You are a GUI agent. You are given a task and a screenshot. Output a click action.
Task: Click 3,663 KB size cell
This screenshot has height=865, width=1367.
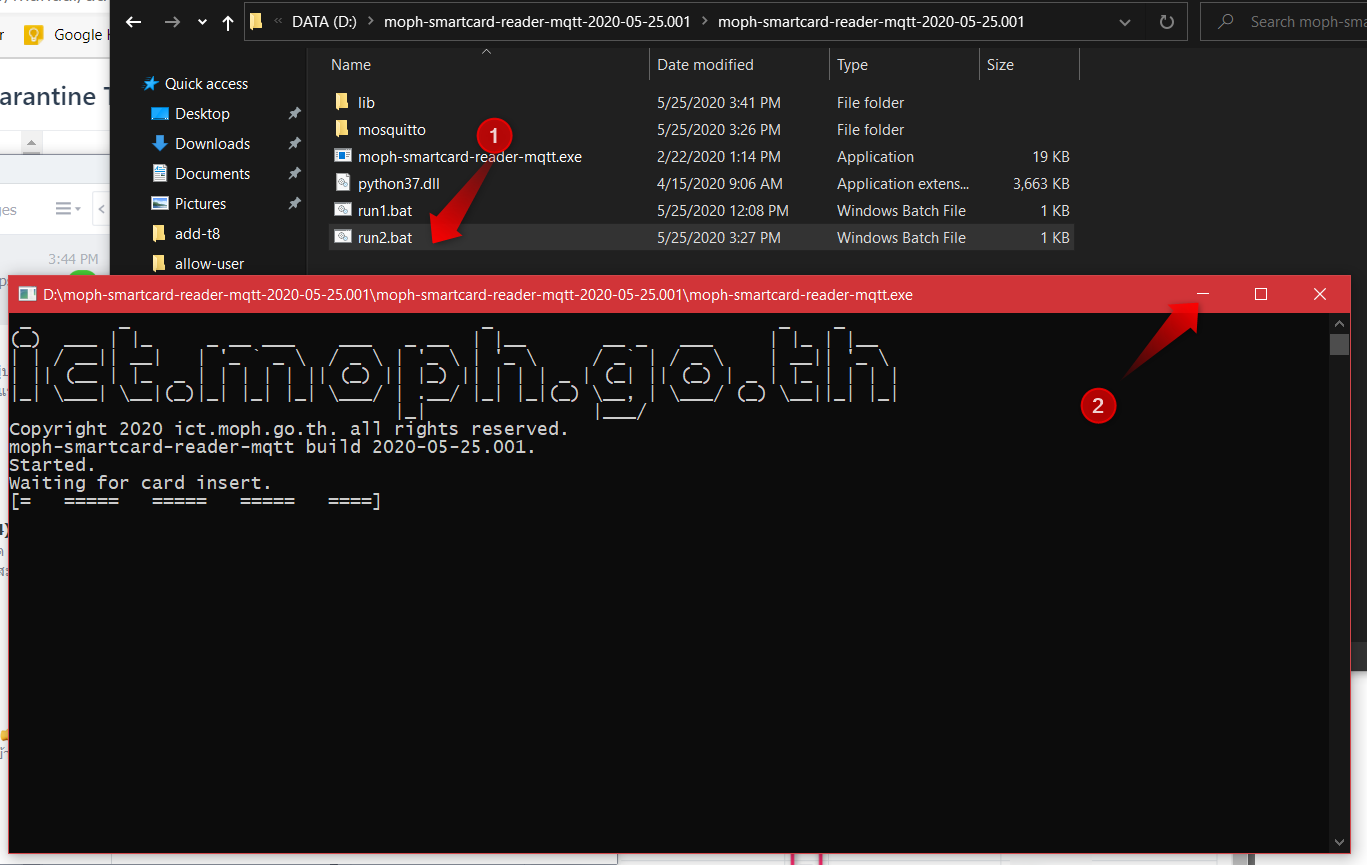pyautogui.click(x=1041, y=184)
